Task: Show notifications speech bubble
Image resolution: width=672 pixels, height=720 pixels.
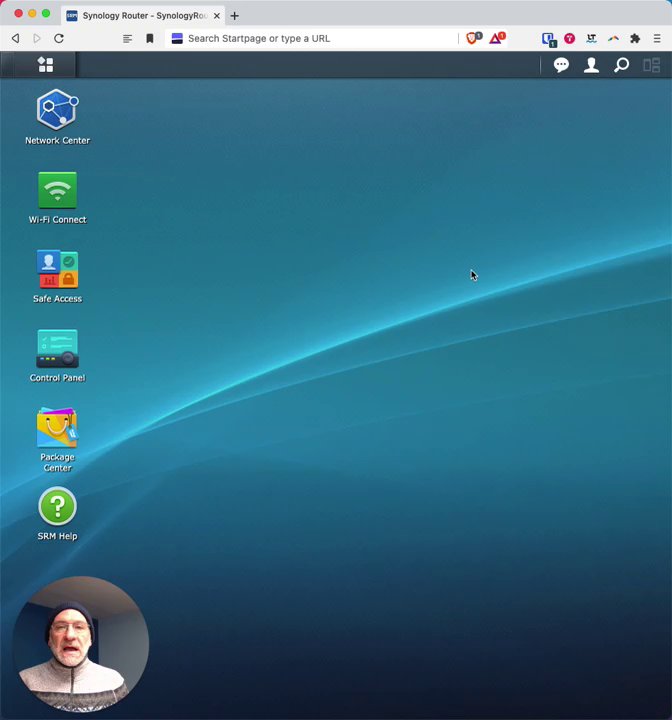Action: (561, 65)
